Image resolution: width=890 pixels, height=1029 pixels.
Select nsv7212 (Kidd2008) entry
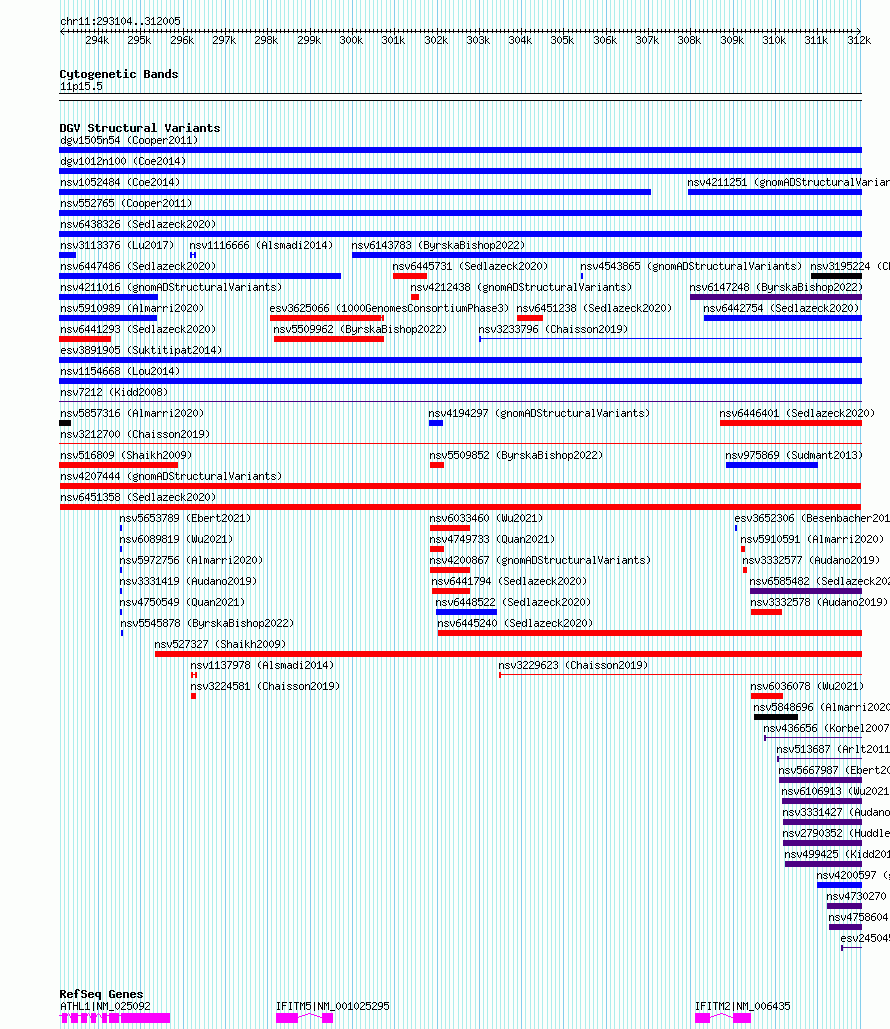click(114, 392)
